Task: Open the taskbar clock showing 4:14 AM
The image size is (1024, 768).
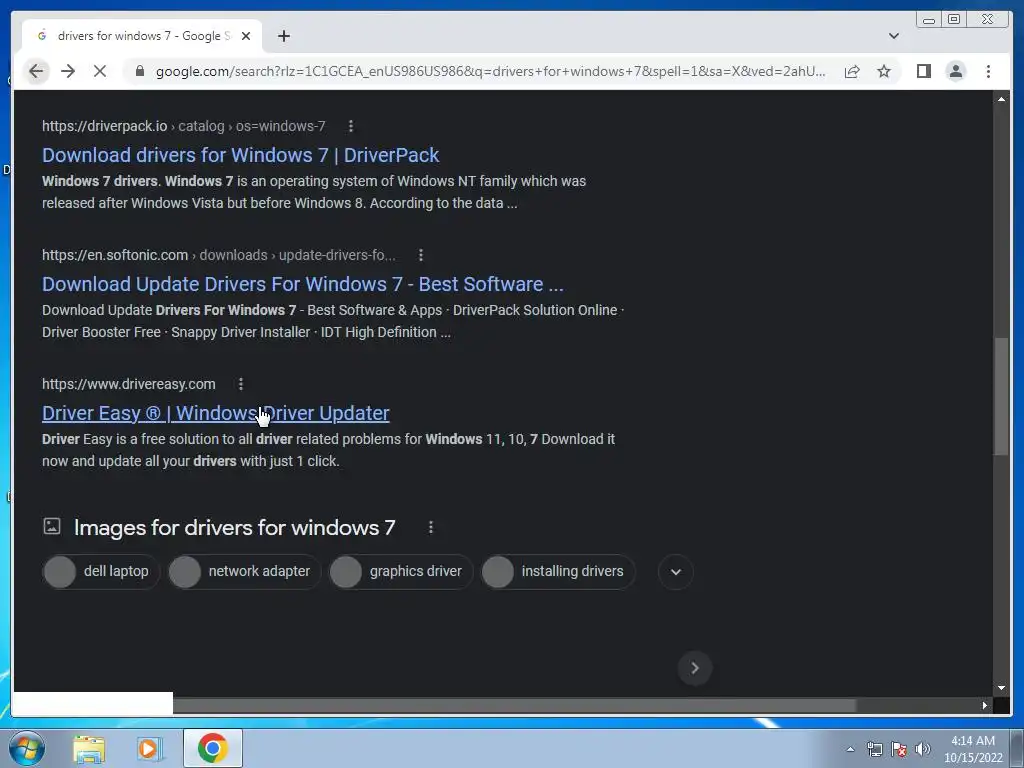Action: click(973, 749)
